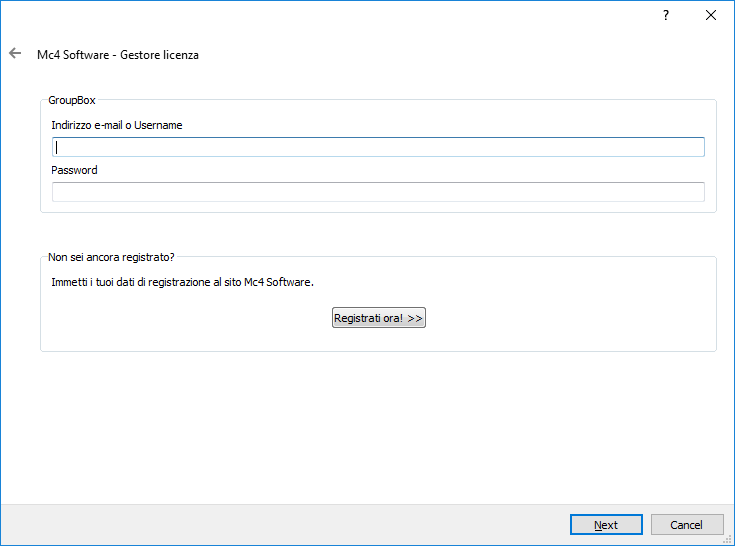
Task: Select the GroupBox caption text
Action: coord(72,101)
